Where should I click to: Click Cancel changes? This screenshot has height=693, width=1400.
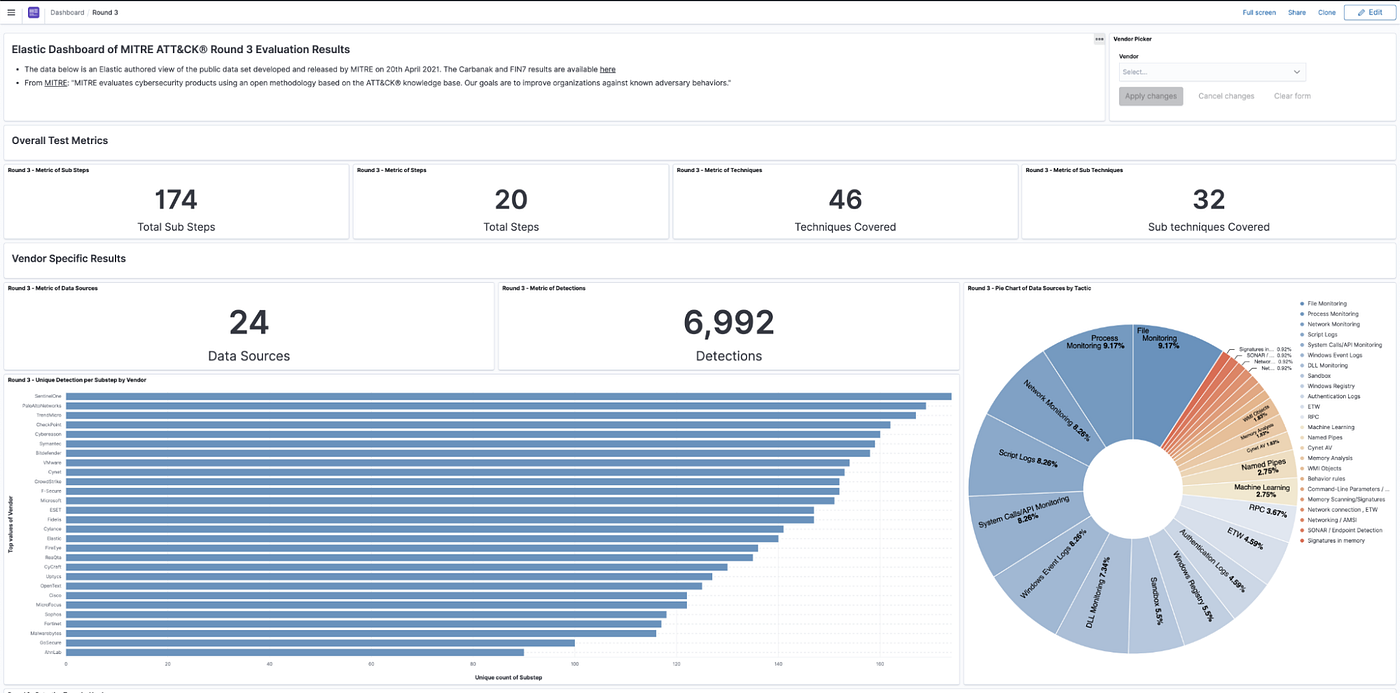1226,96
